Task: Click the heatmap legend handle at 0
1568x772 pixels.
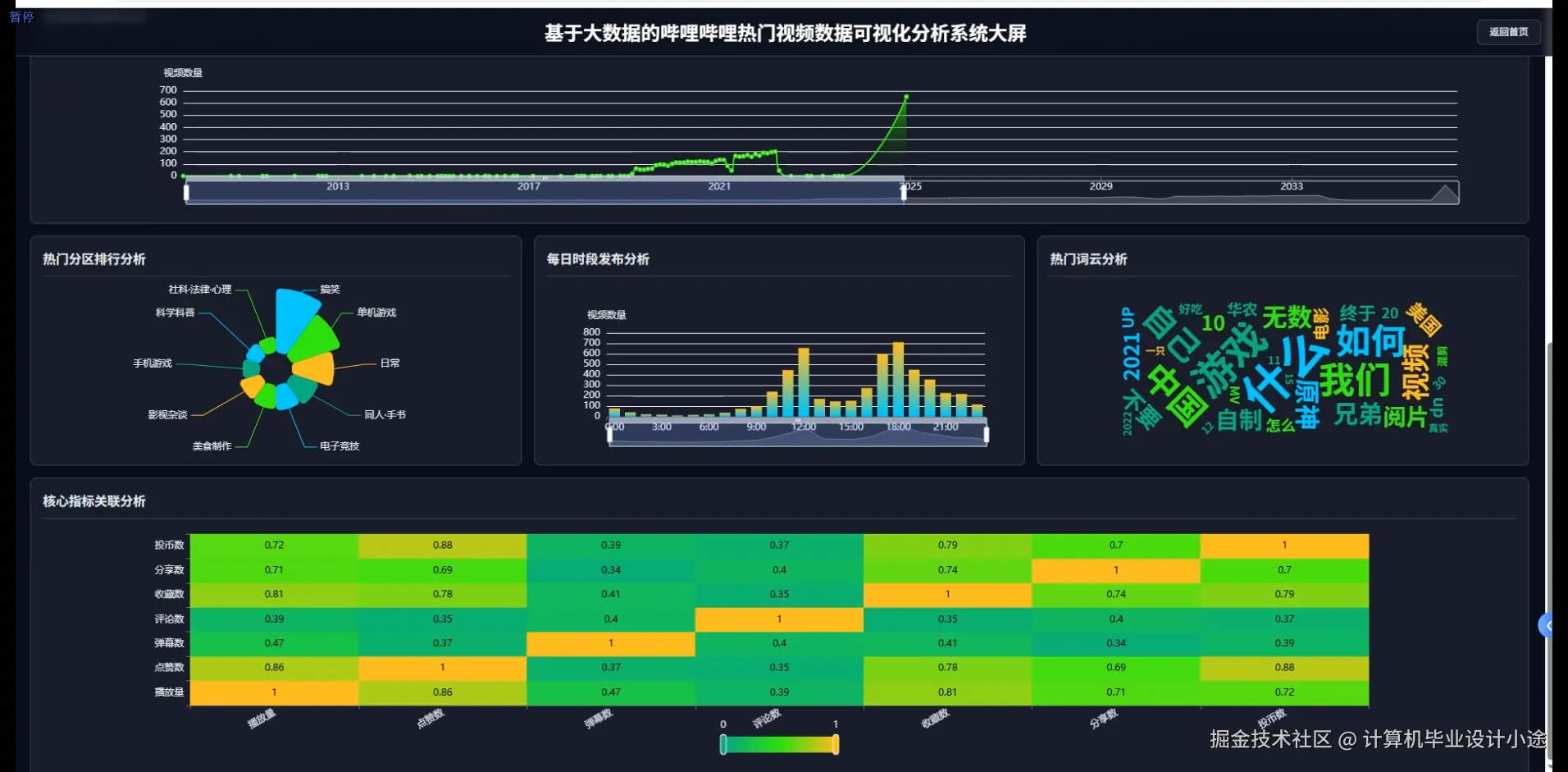Action: pyautogui.click(x=723, y=744)
